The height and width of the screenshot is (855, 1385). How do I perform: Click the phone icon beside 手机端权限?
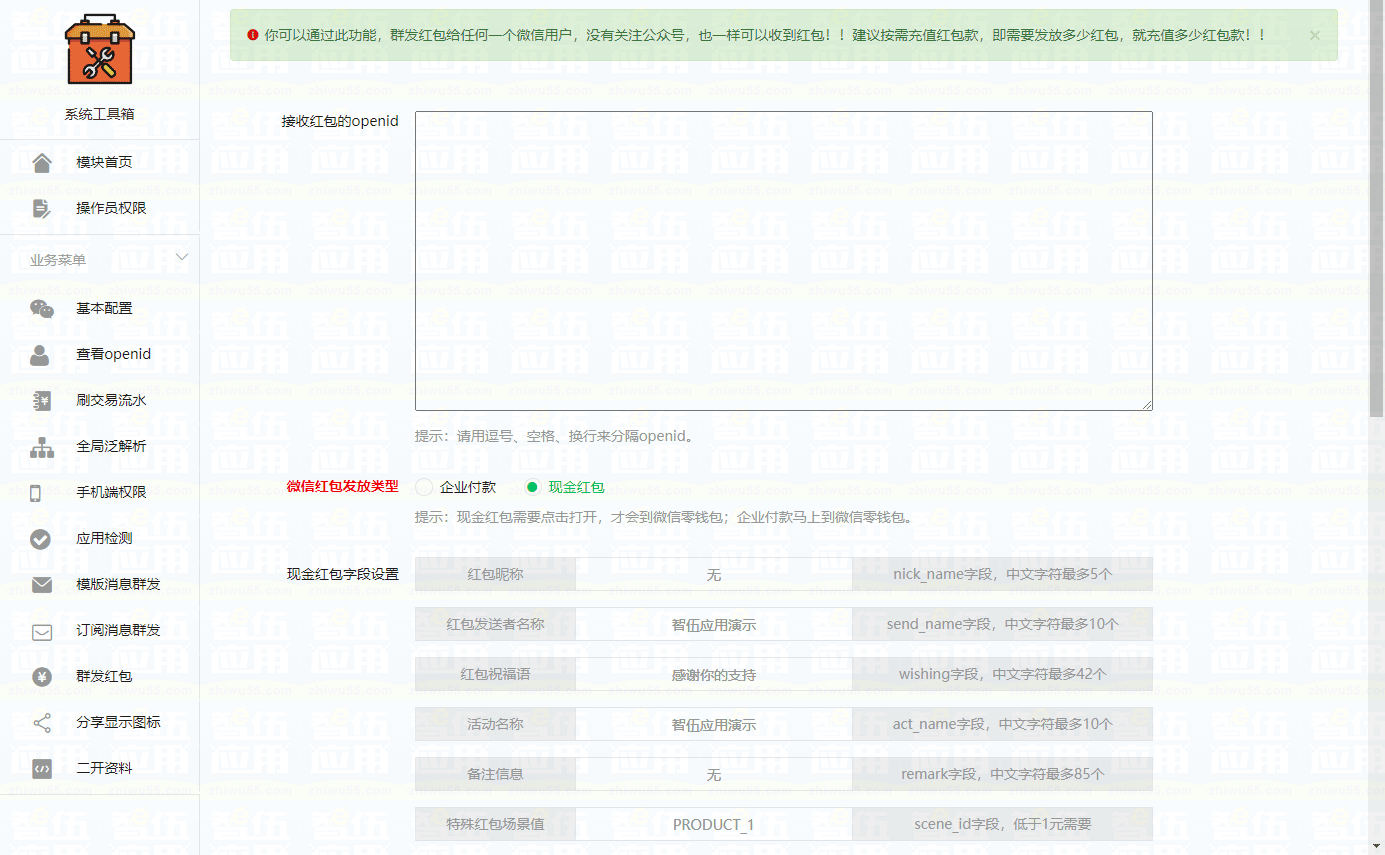pyautogui.click(x=36, y=492)
